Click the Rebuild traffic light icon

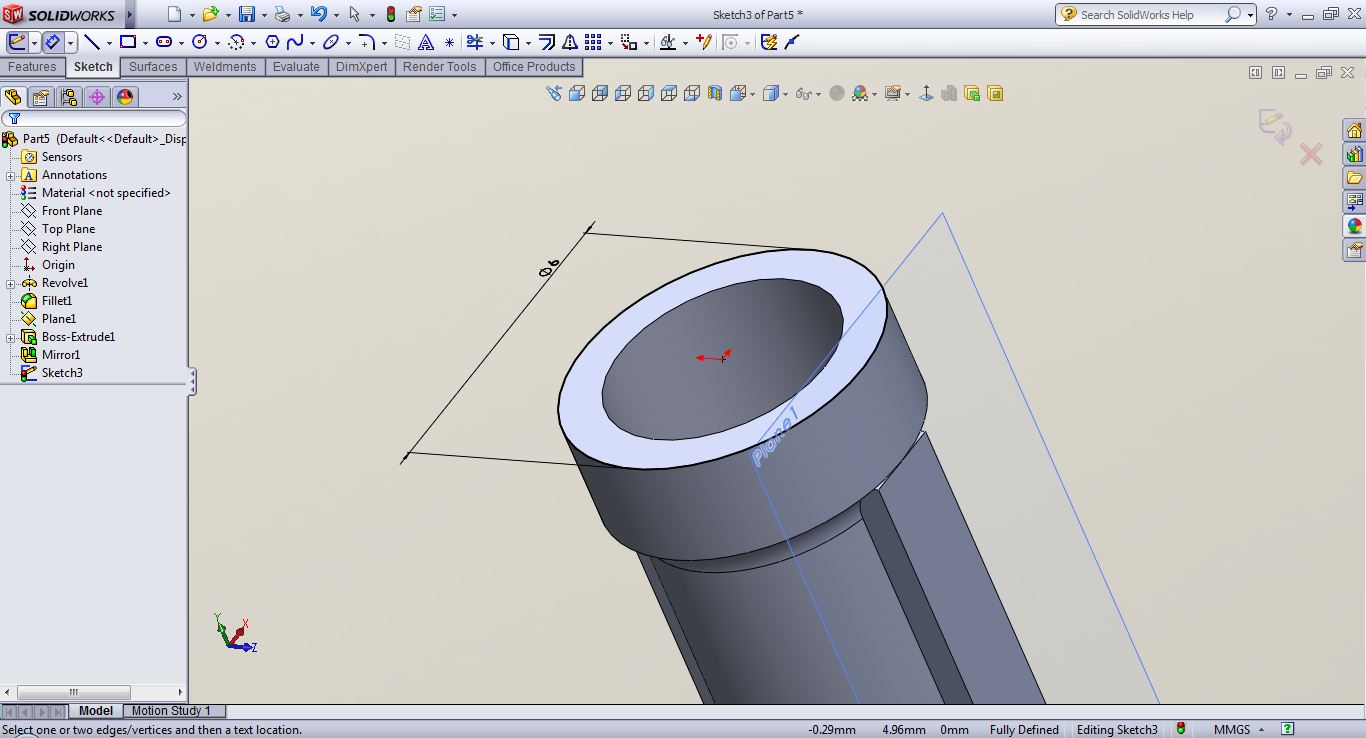click(x=390, y=15)
